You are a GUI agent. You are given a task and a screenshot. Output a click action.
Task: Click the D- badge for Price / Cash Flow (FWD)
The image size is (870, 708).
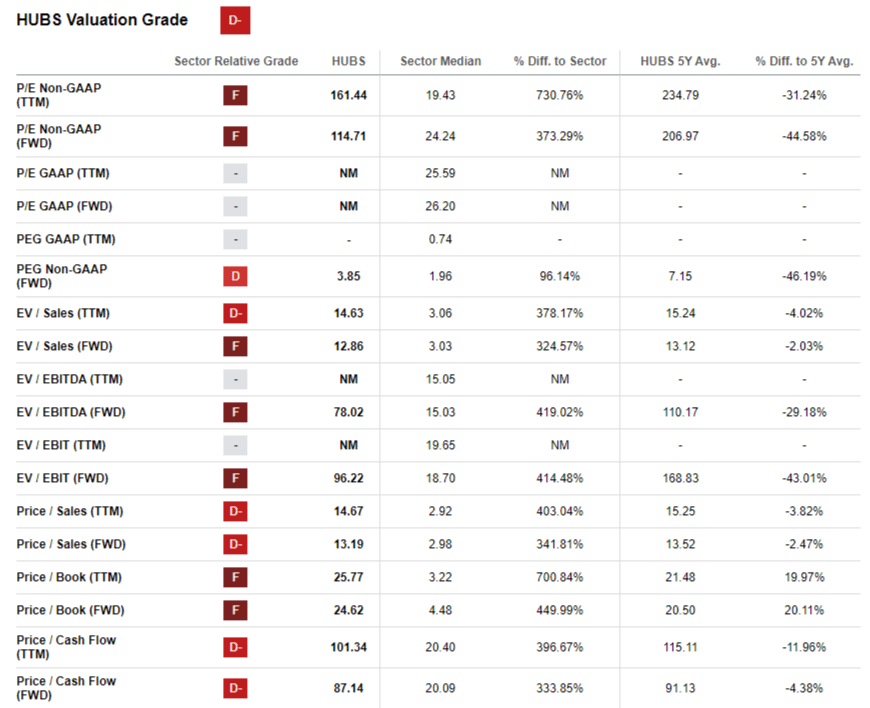pyautogui.click(x=235, y=689)
